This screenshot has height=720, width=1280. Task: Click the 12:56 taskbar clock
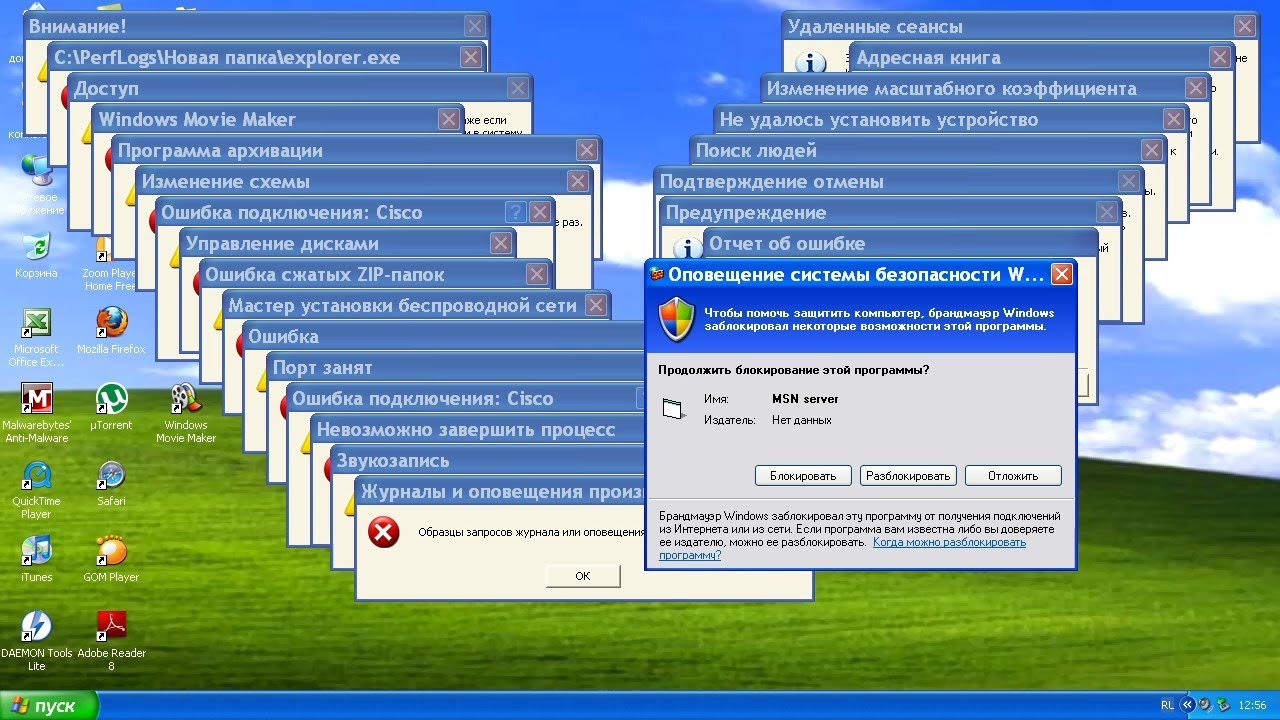(1252, 705)
